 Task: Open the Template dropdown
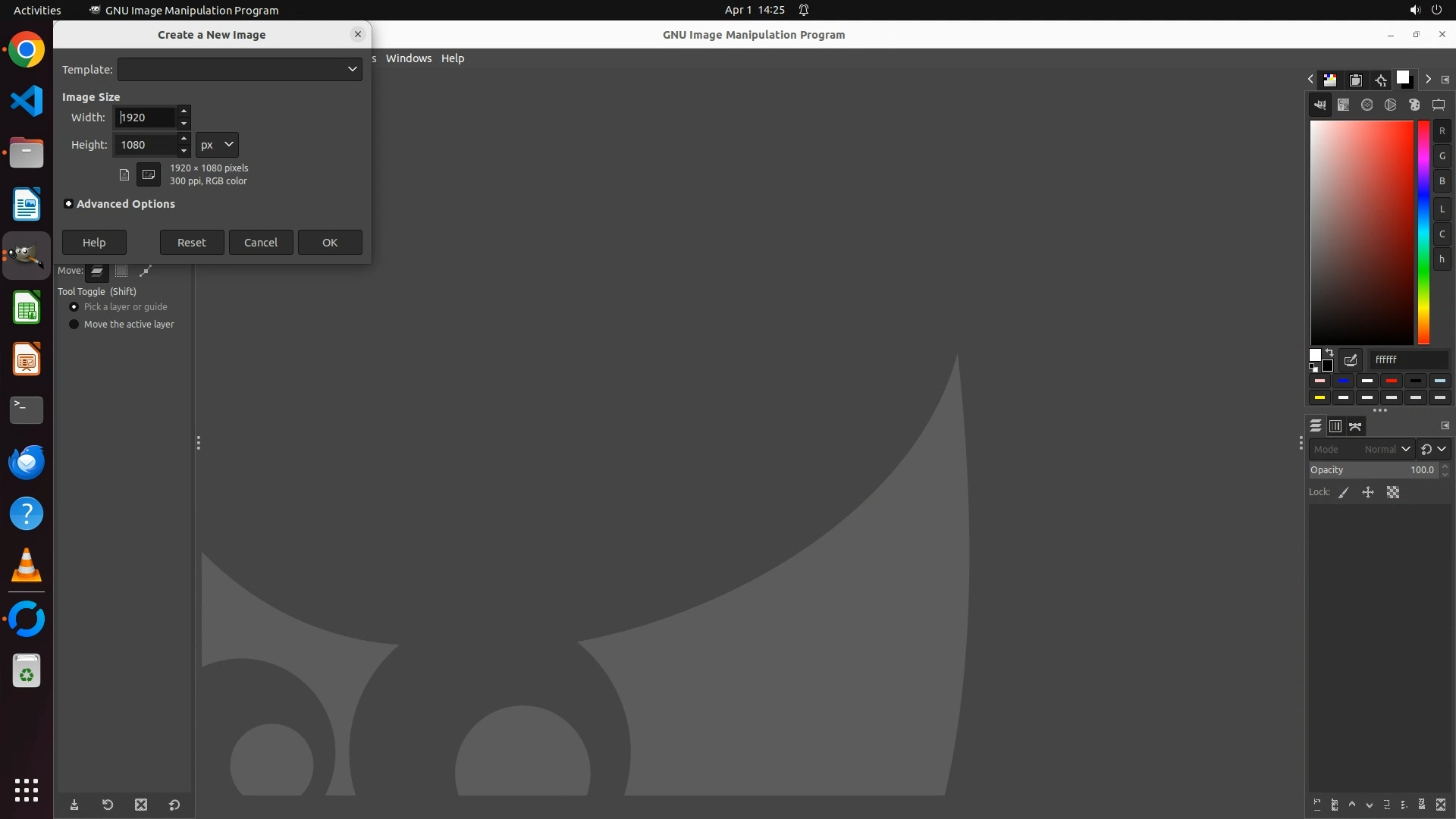(x=240, y=69)
